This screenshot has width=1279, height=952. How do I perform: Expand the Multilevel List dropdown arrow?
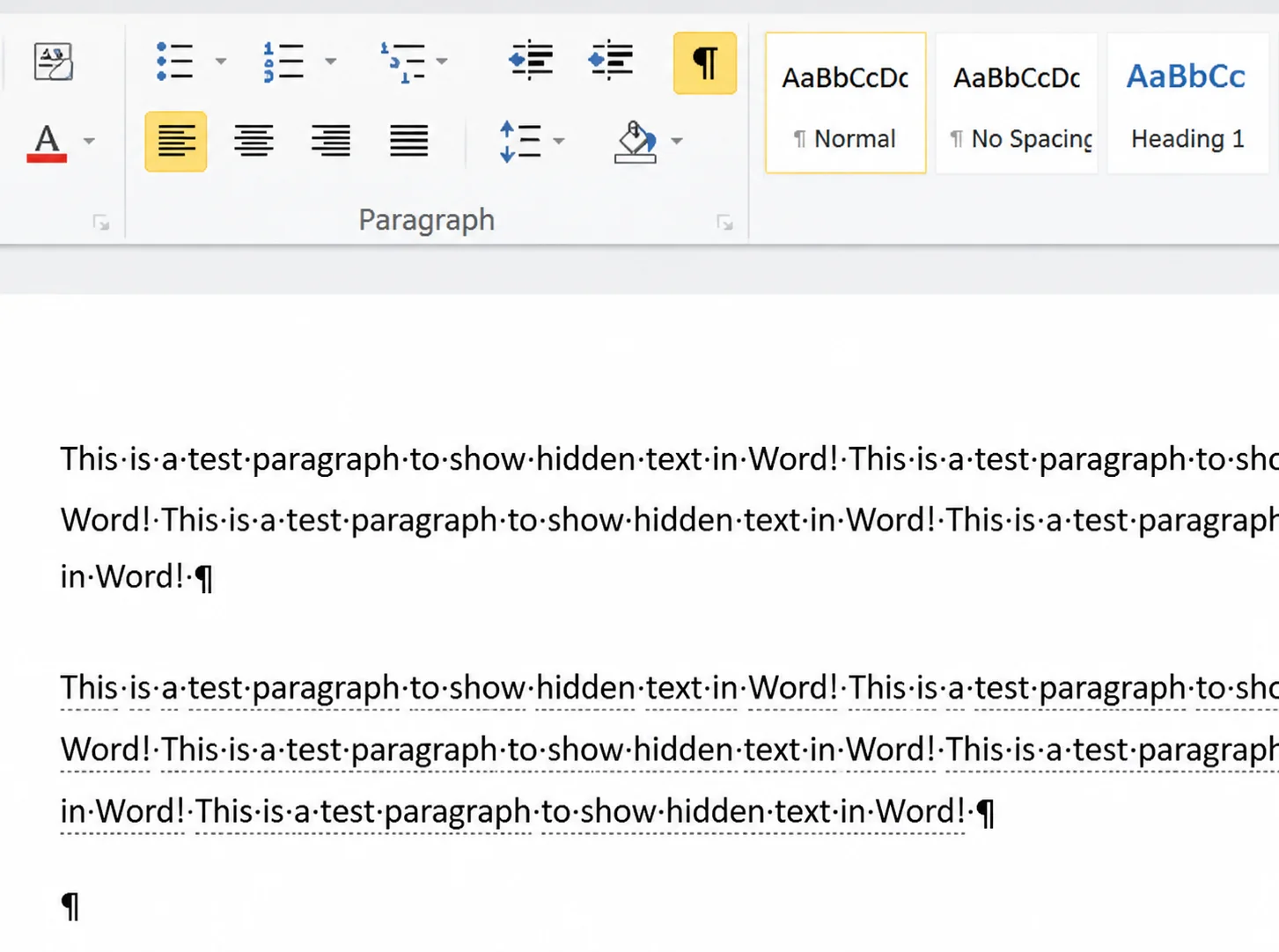click(x=442, y=62)
